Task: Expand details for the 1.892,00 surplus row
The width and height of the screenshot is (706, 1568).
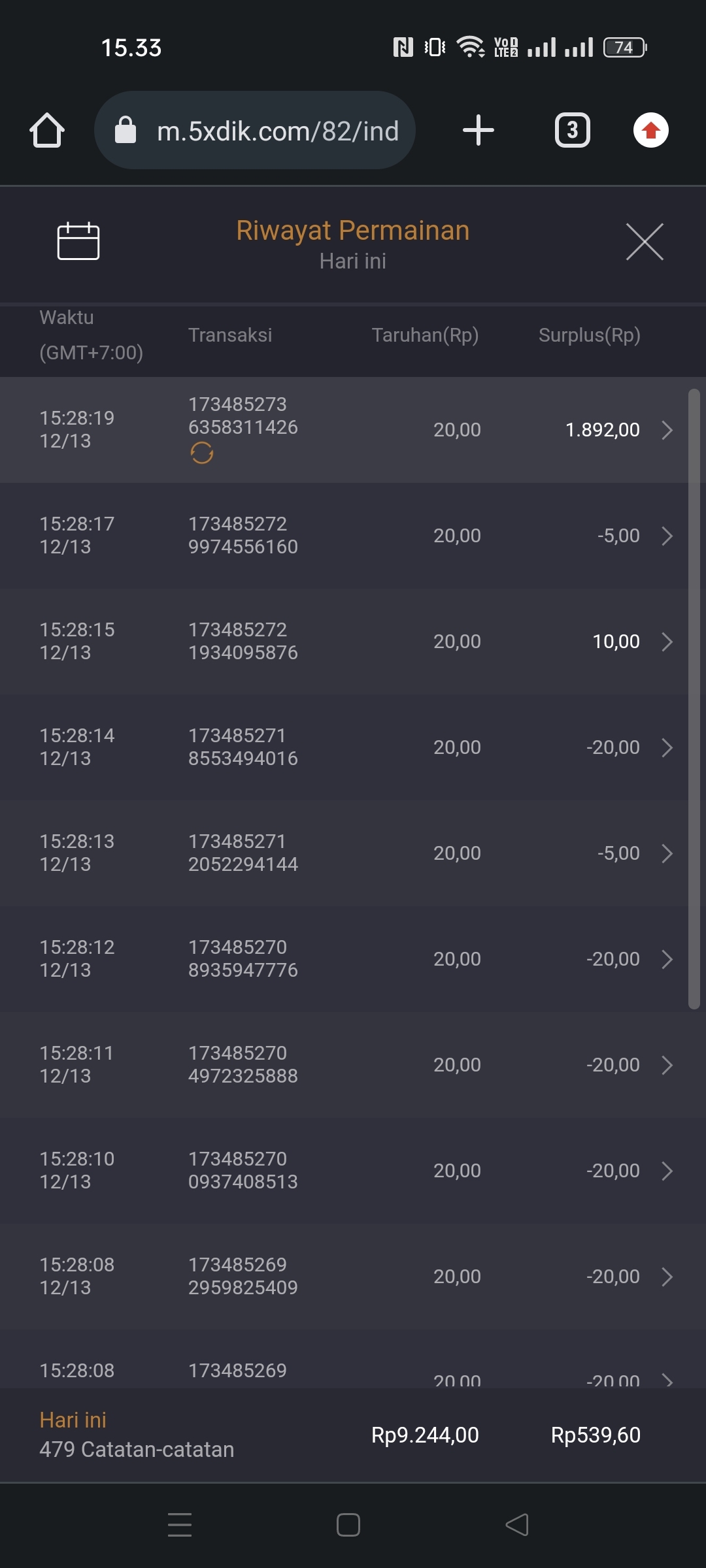Action: (x=667, y=430)
